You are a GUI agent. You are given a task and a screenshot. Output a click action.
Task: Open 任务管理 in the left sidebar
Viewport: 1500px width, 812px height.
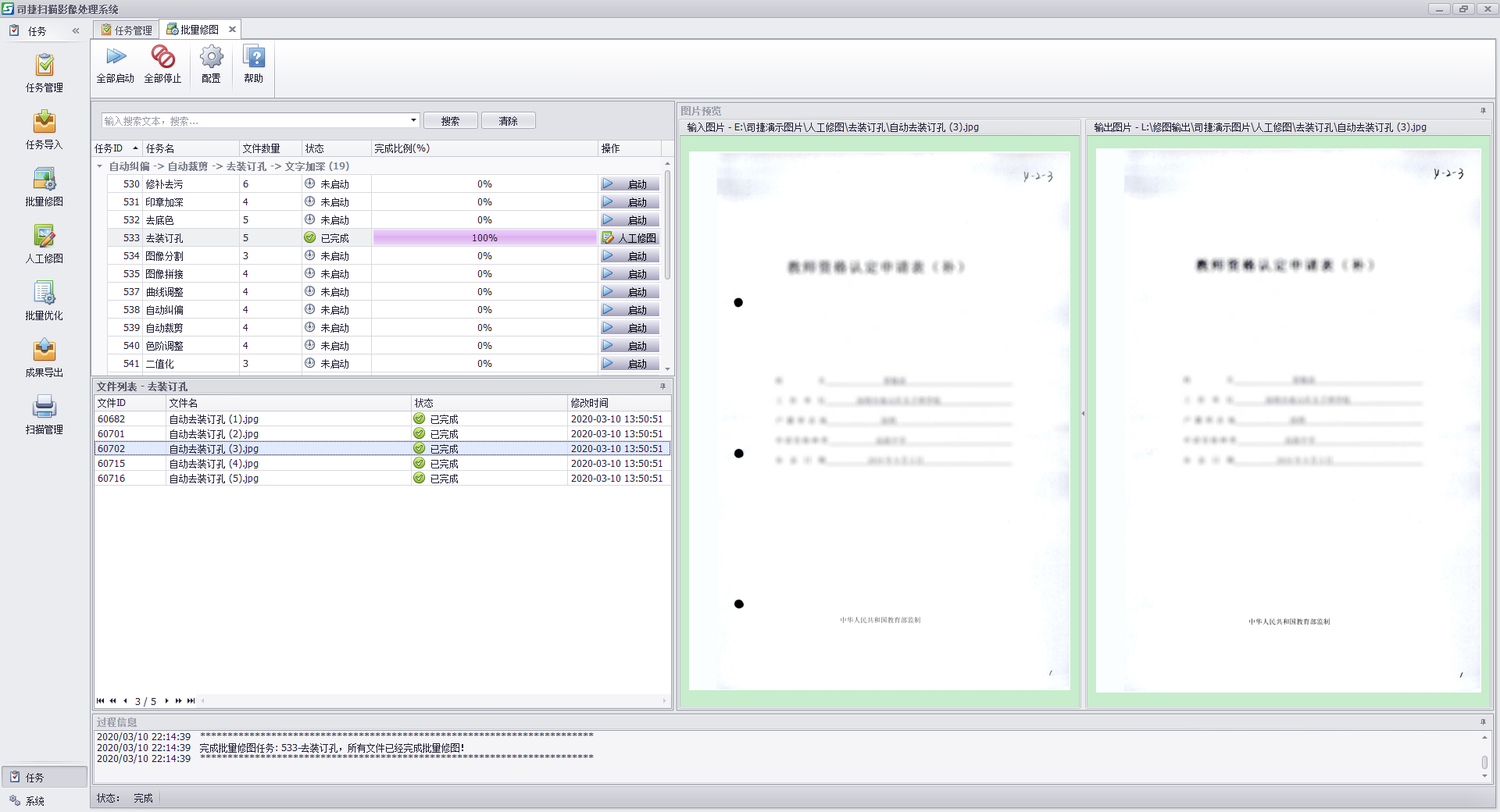pyautogui.click(x=45, y=73)
